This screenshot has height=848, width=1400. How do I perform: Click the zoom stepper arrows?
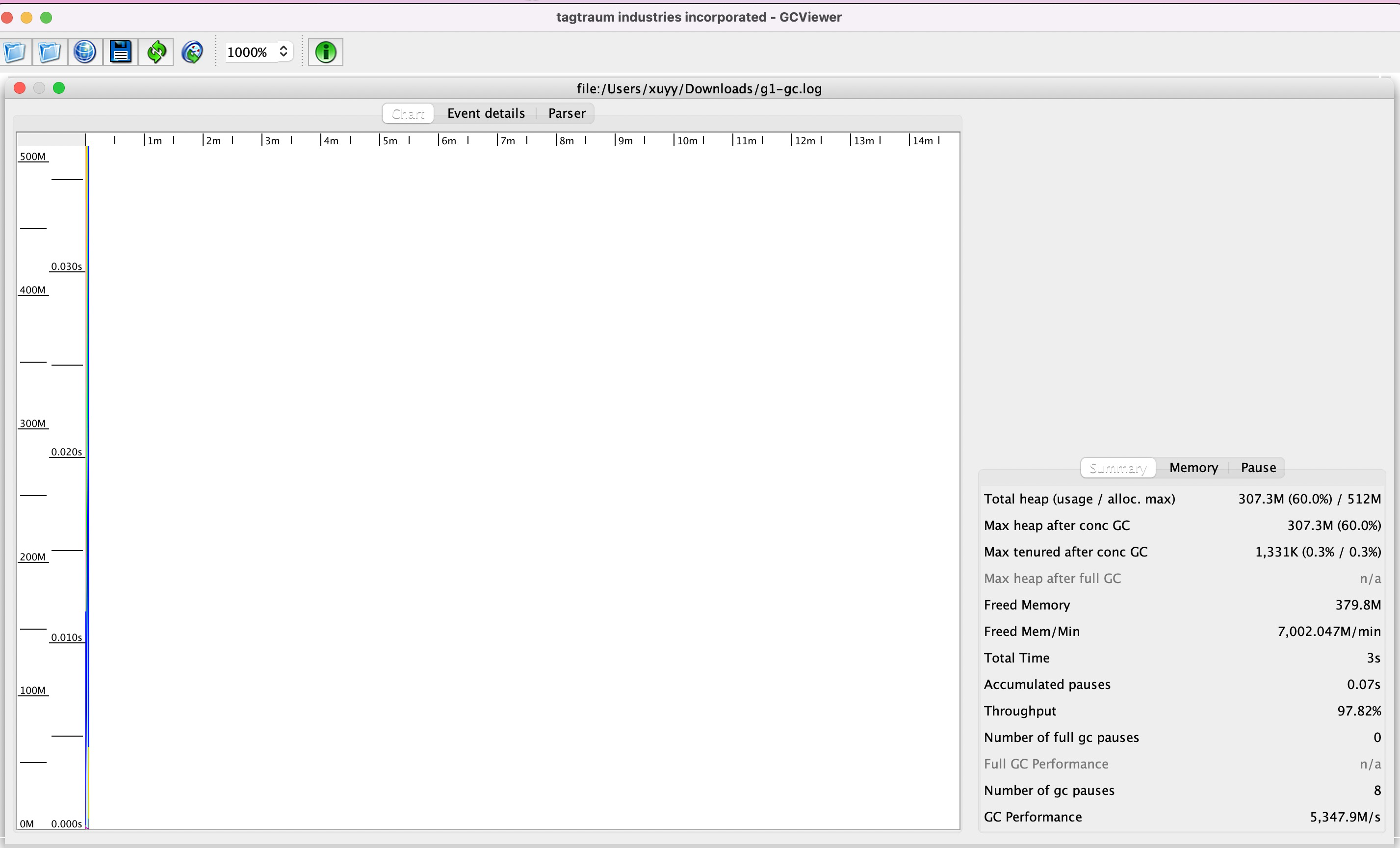pyautogui.click(x=284, y=52)
